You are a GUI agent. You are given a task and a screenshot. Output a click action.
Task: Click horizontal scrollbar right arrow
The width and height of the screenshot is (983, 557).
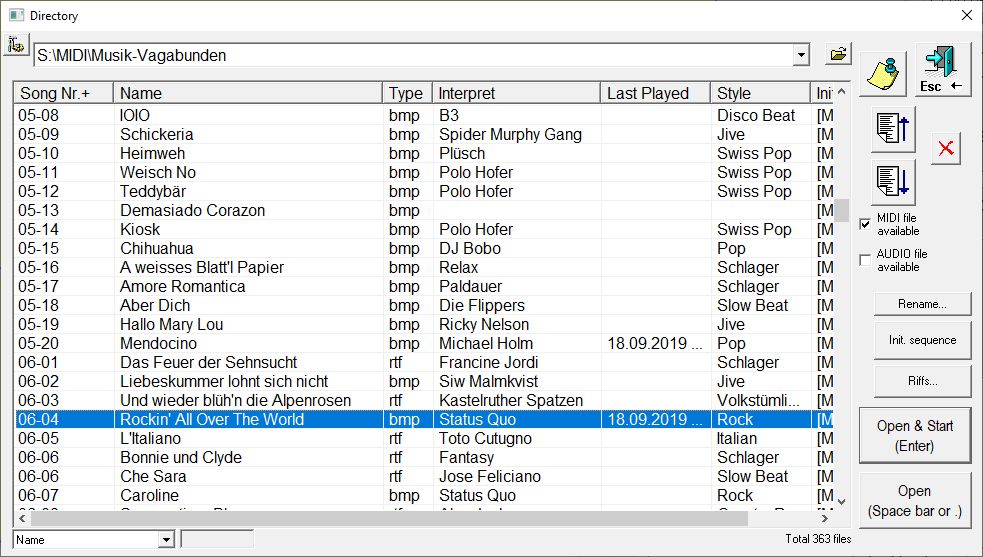tap(825, 519)
